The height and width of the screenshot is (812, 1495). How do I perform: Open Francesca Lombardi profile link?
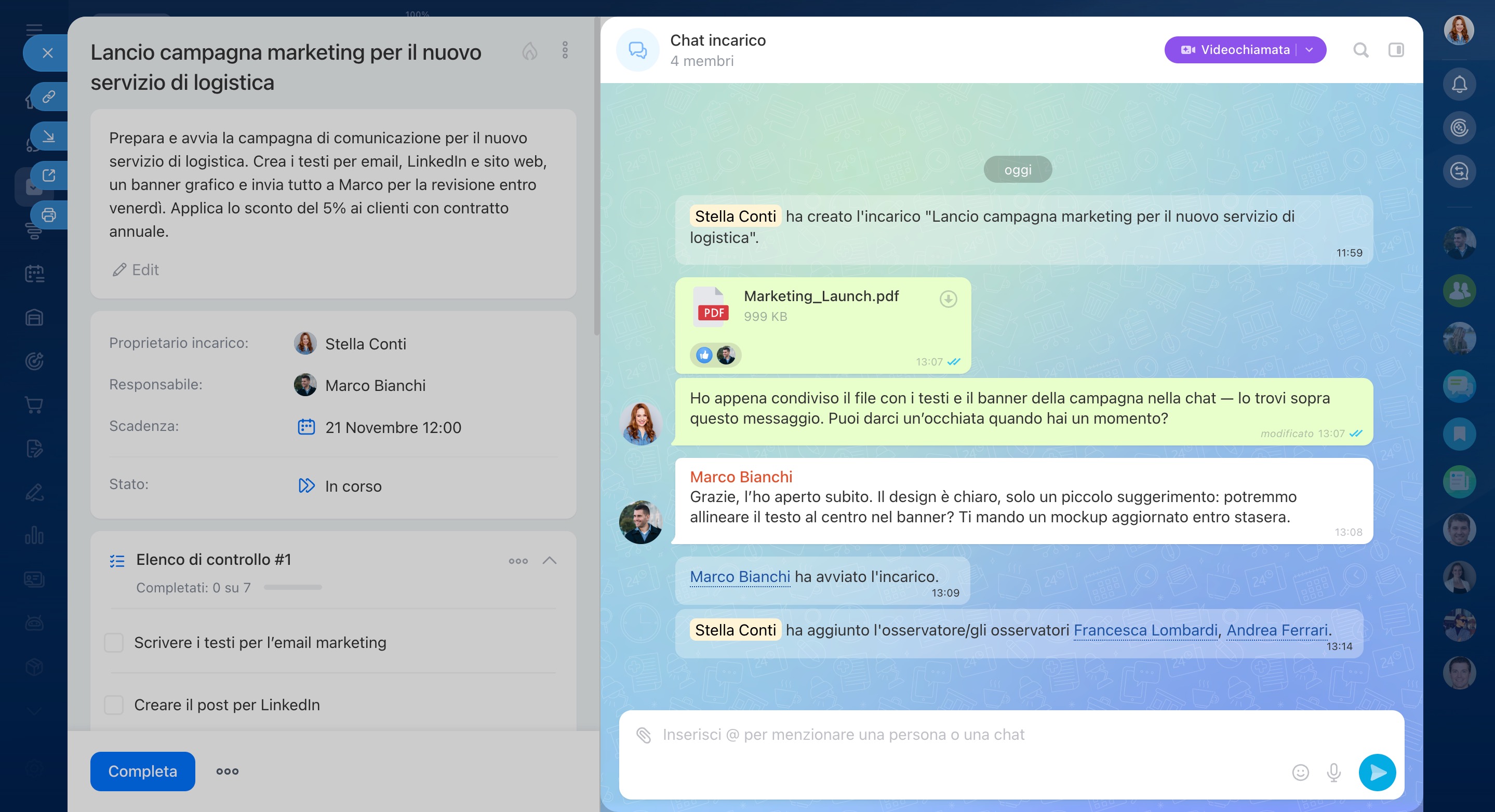tap(1145, 630)
